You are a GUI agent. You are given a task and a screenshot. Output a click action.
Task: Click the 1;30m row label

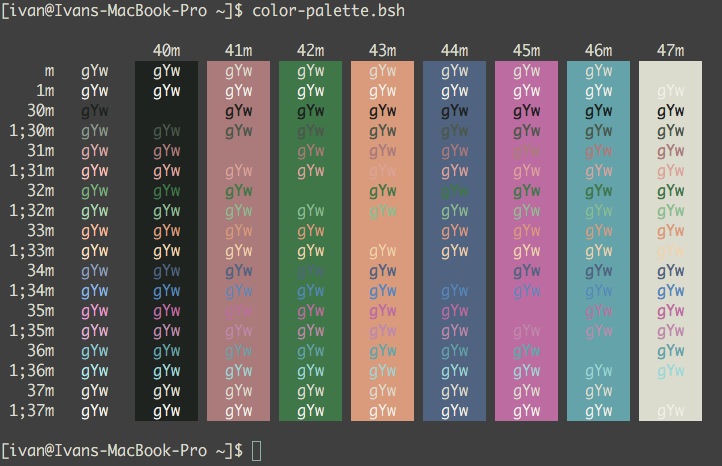pyautogui.click(x=32, y=130)
